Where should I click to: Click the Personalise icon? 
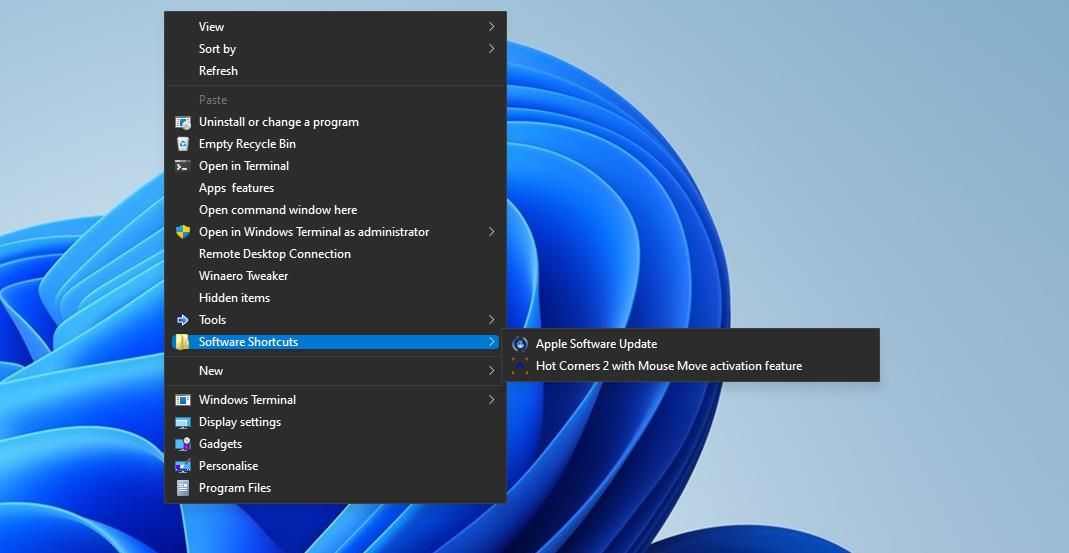click(x=182, y=466)
